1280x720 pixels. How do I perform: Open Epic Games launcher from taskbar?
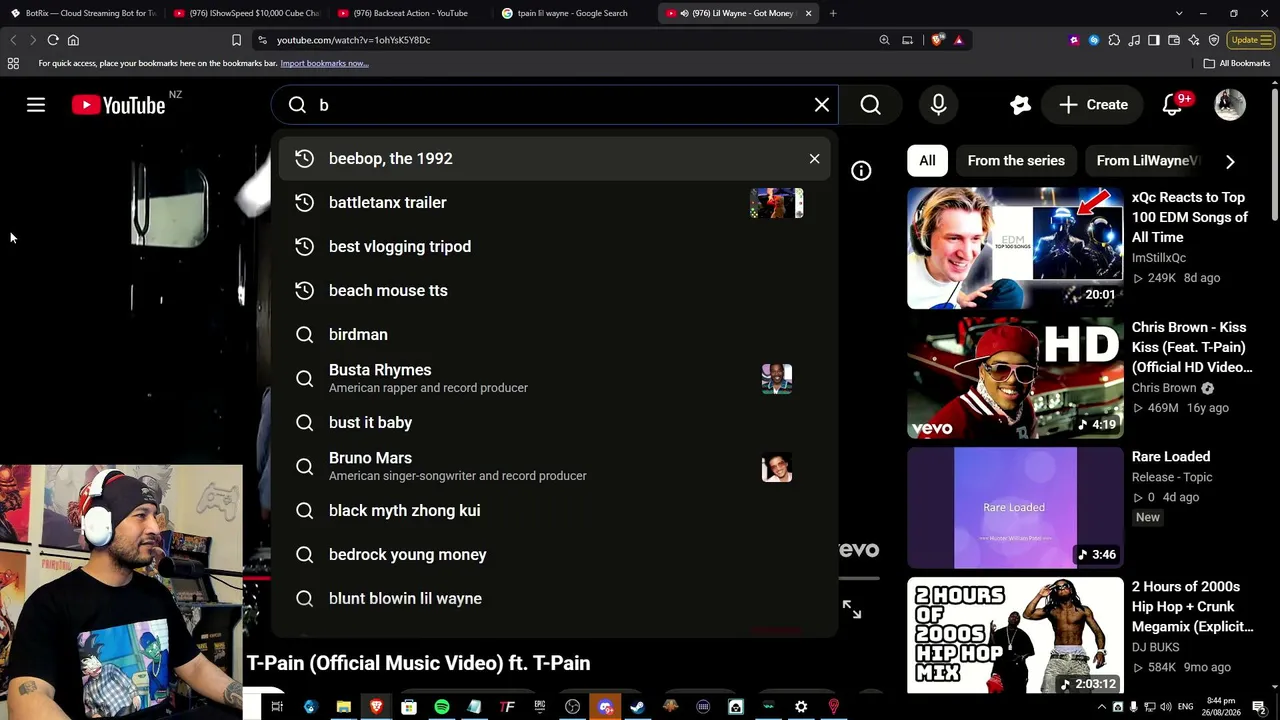(540, 707)
